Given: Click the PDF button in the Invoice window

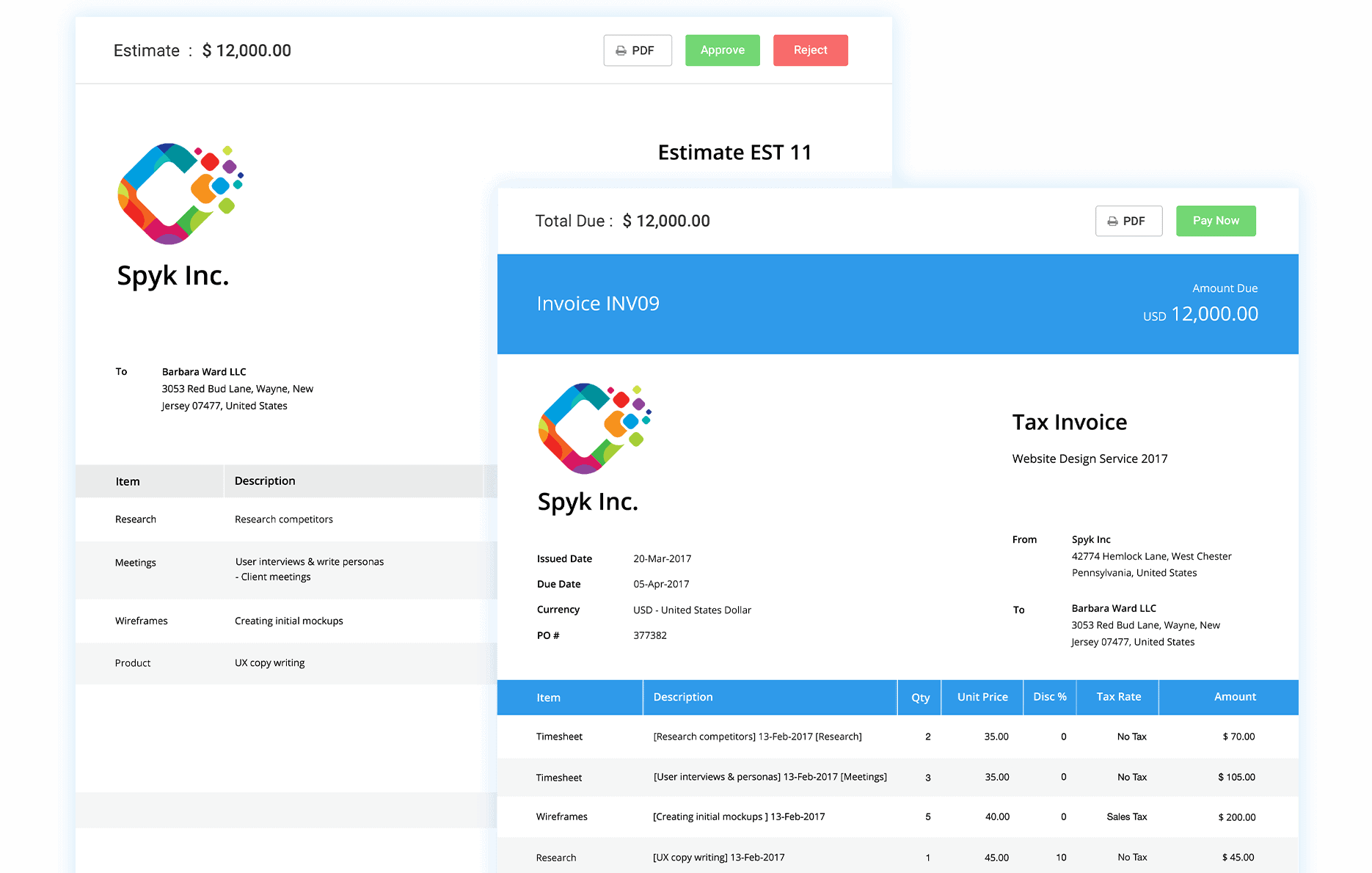Looking at the screenshot, I should pyautogui.click(x=1129, y=221).
